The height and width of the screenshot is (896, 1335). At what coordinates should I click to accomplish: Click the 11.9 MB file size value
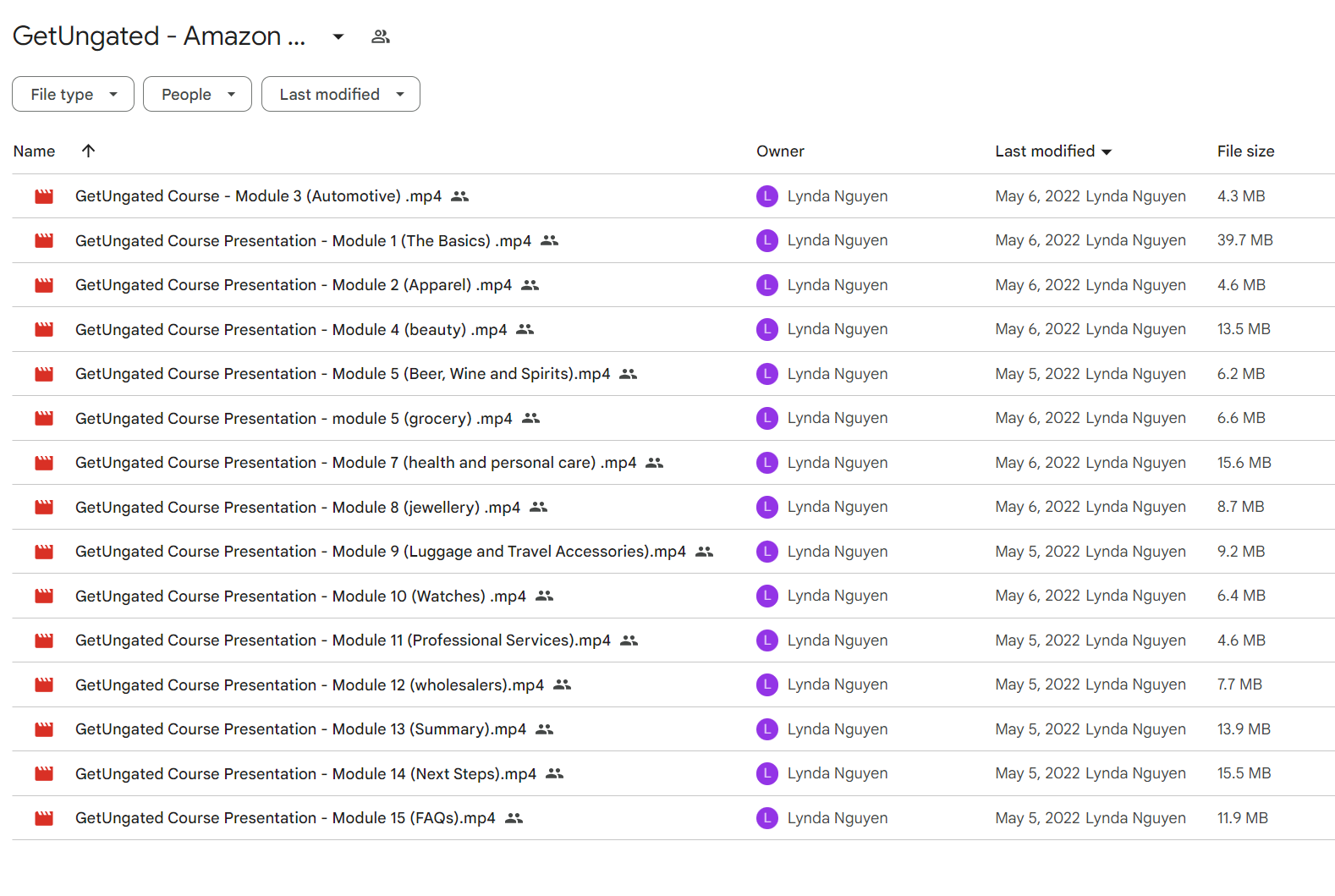tap(1242, 818)
